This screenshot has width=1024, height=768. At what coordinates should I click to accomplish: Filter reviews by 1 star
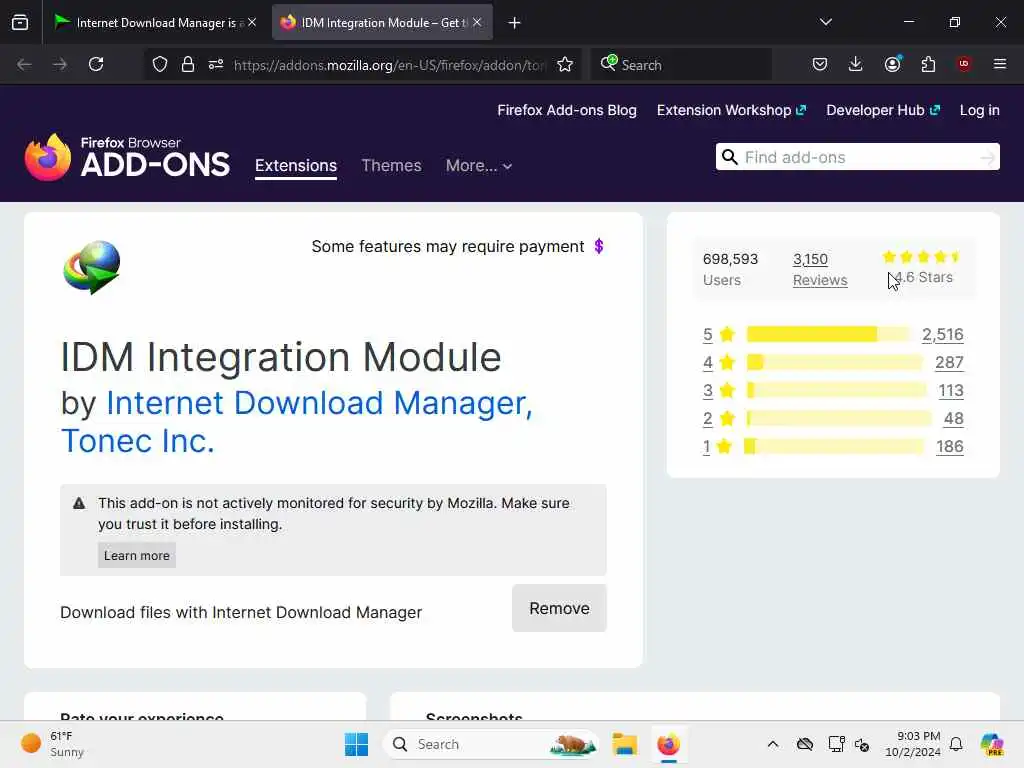707,447
